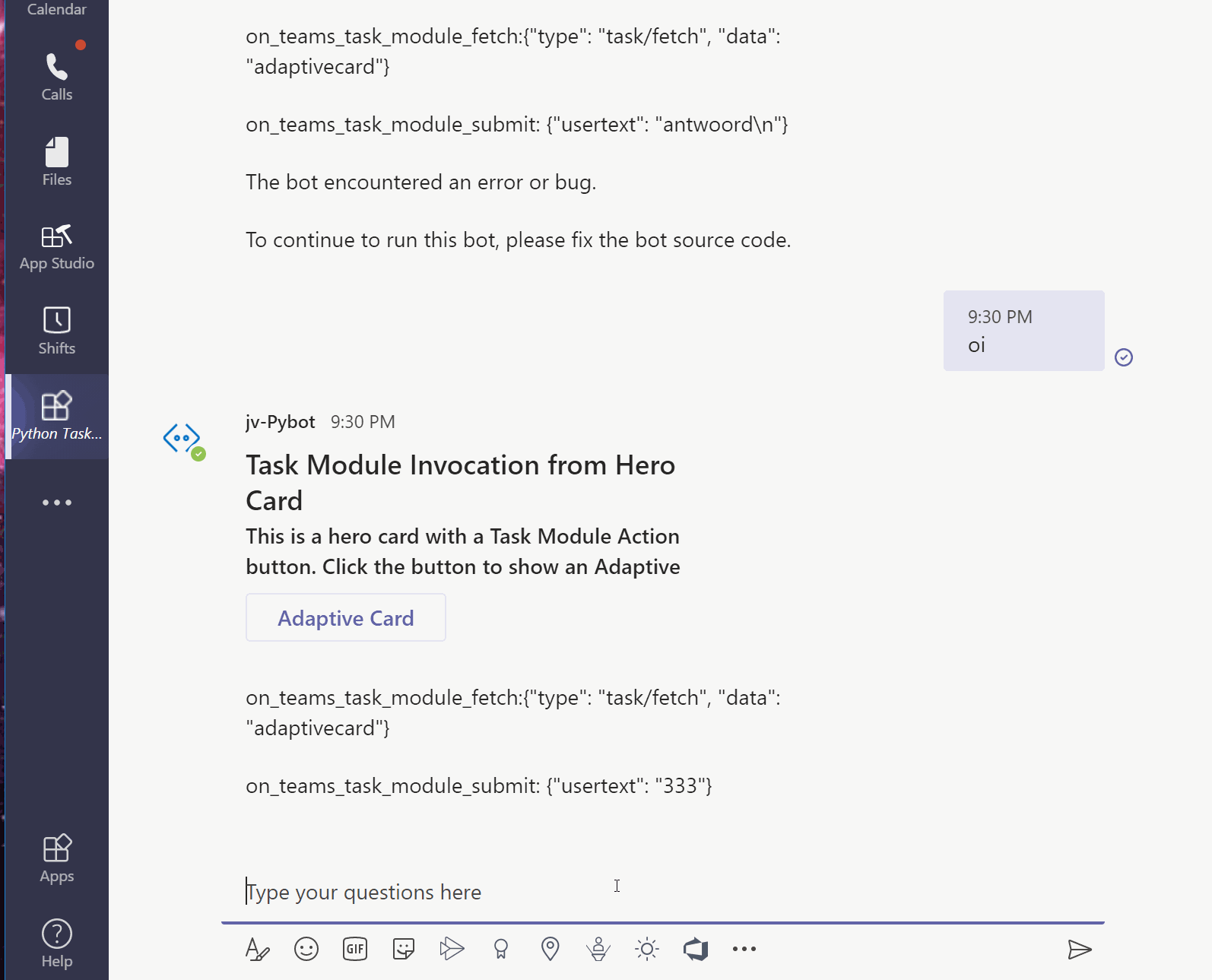
Task: Open the sticker picker below the message box
Action: coord(403,949)
